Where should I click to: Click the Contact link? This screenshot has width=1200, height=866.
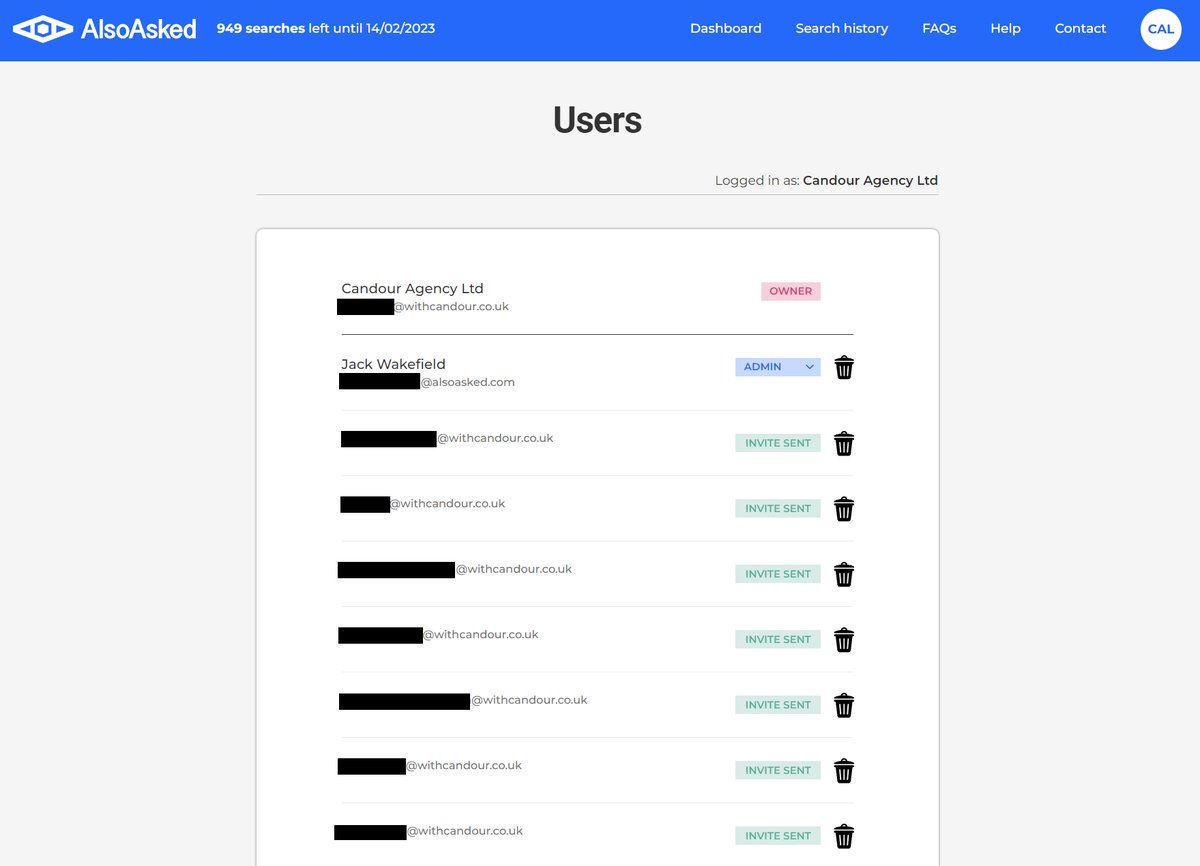[1080, 28]
